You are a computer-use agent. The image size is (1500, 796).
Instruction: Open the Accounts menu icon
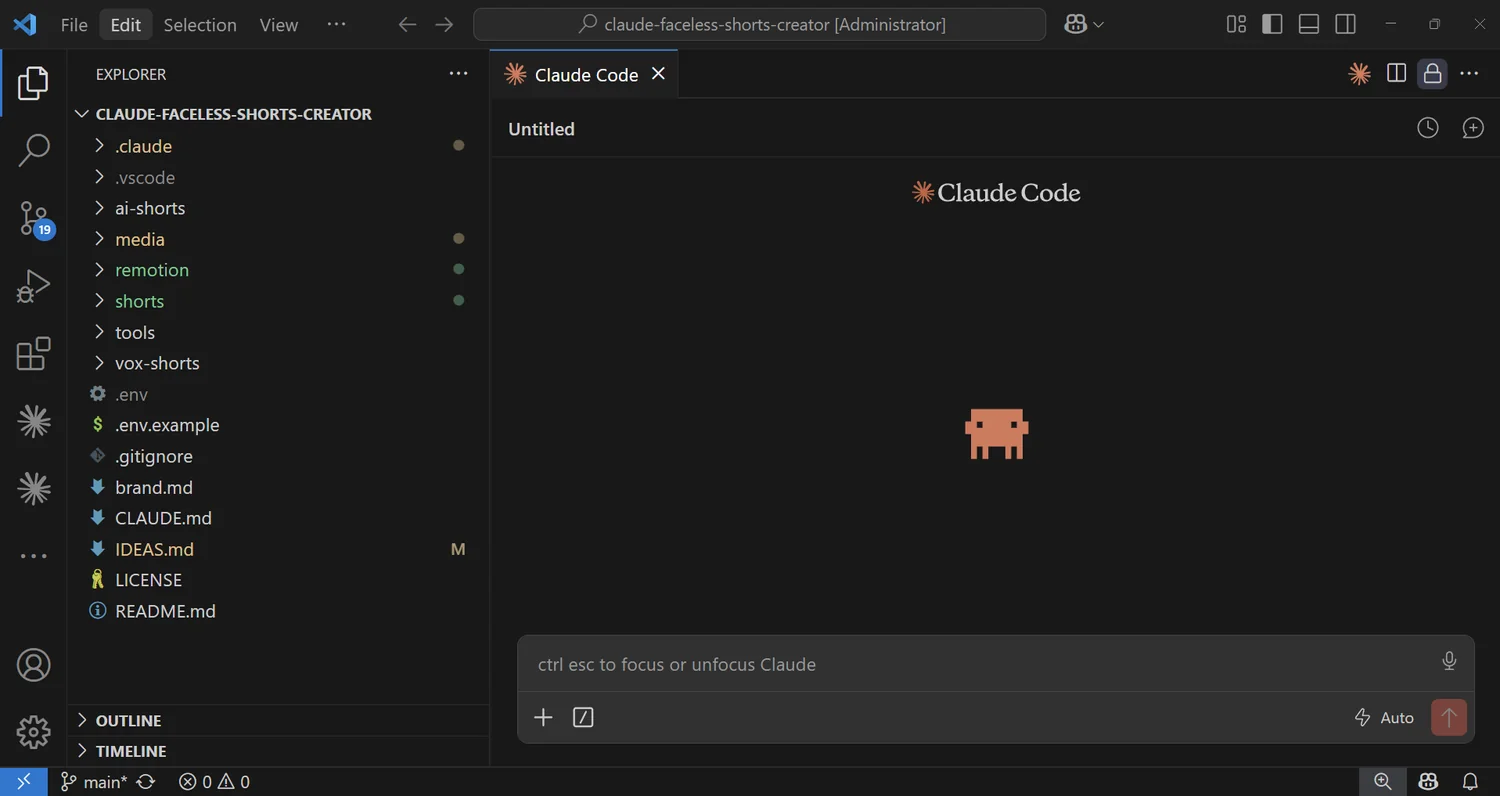33,665
